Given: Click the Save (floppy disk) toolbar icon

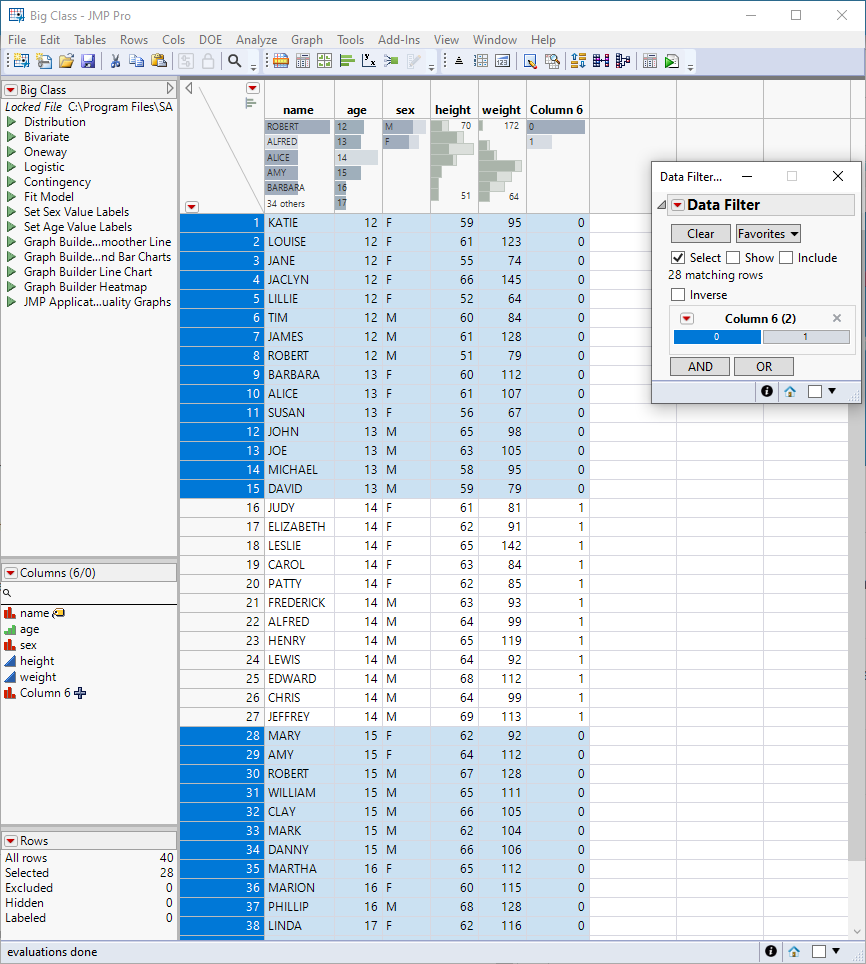Looking at the screenshot, I should [x=88, y=62].
